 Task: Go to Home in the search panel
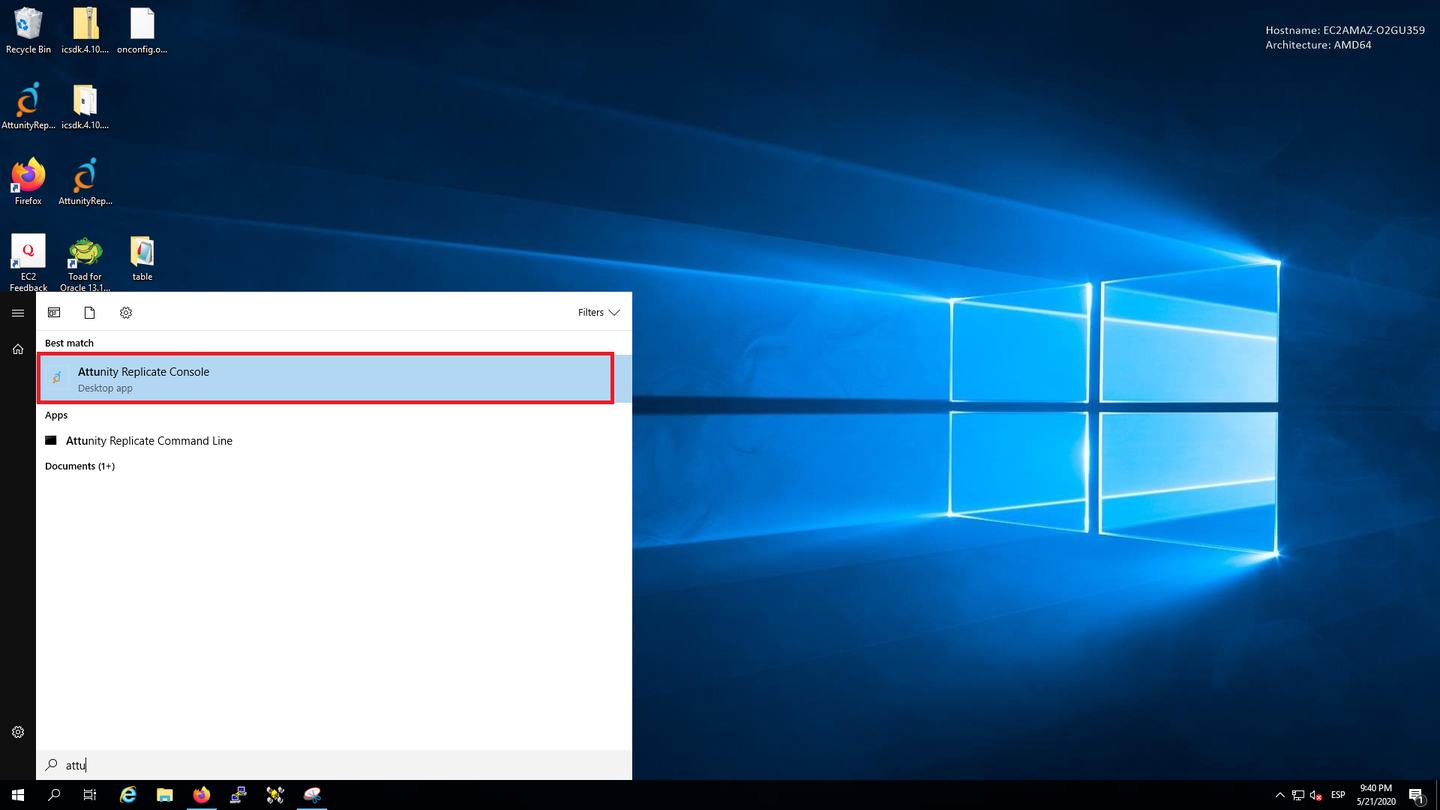click(x=18, y=349)
